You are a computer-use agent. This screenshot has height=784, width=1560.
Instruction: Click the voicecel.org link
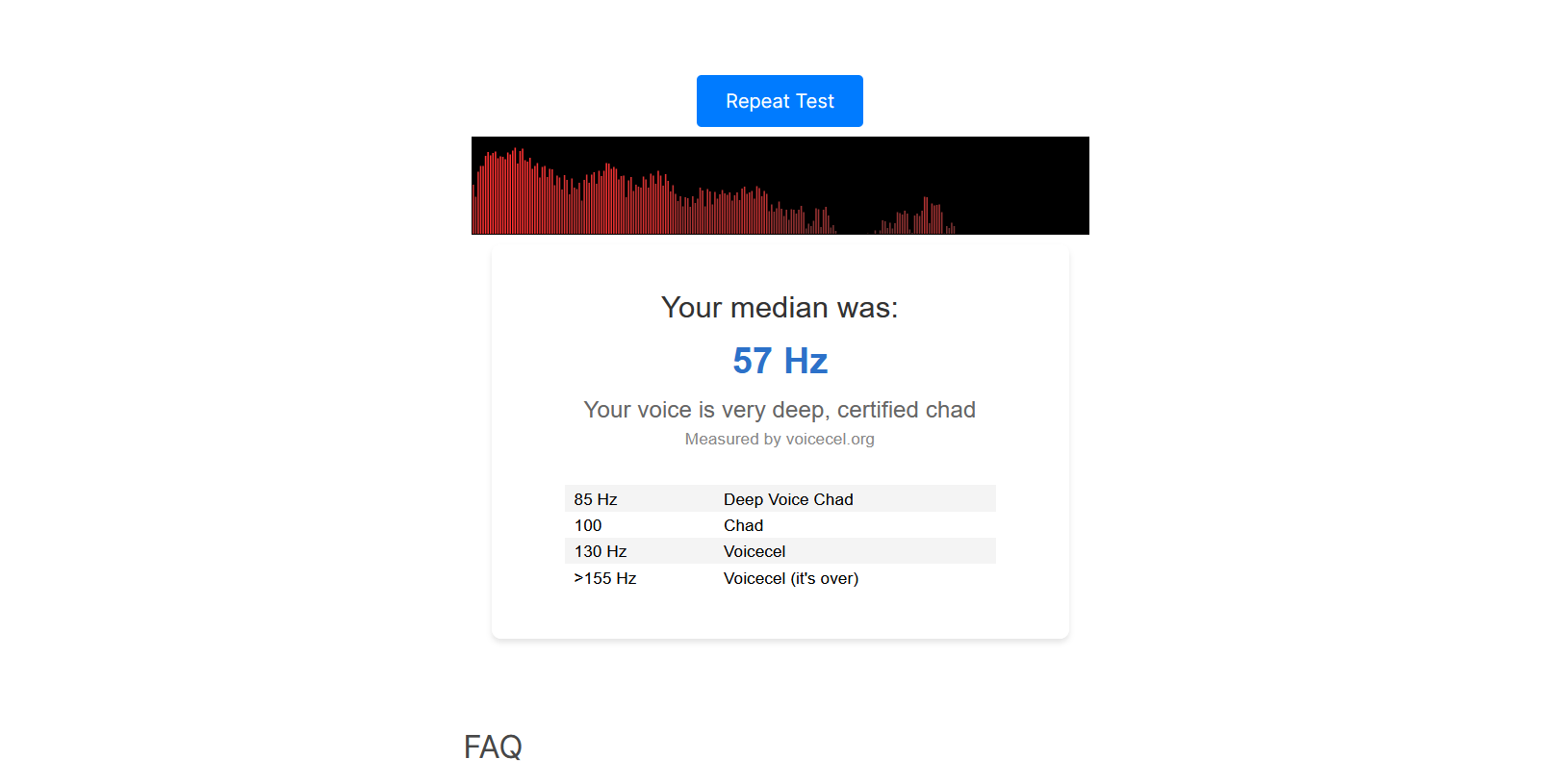830,440
